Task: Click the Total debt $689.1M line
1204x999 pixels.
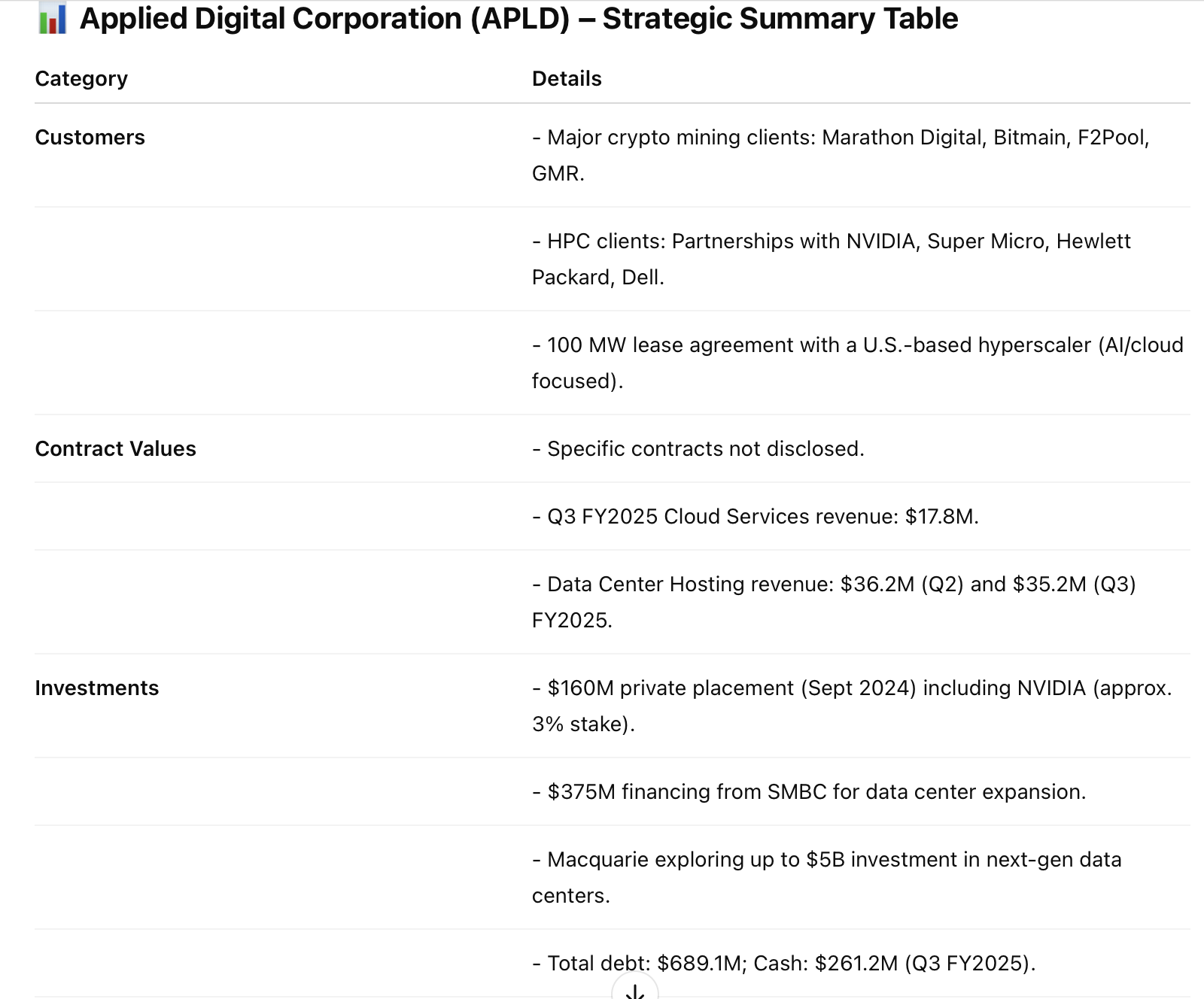Action: coord(784,964)
